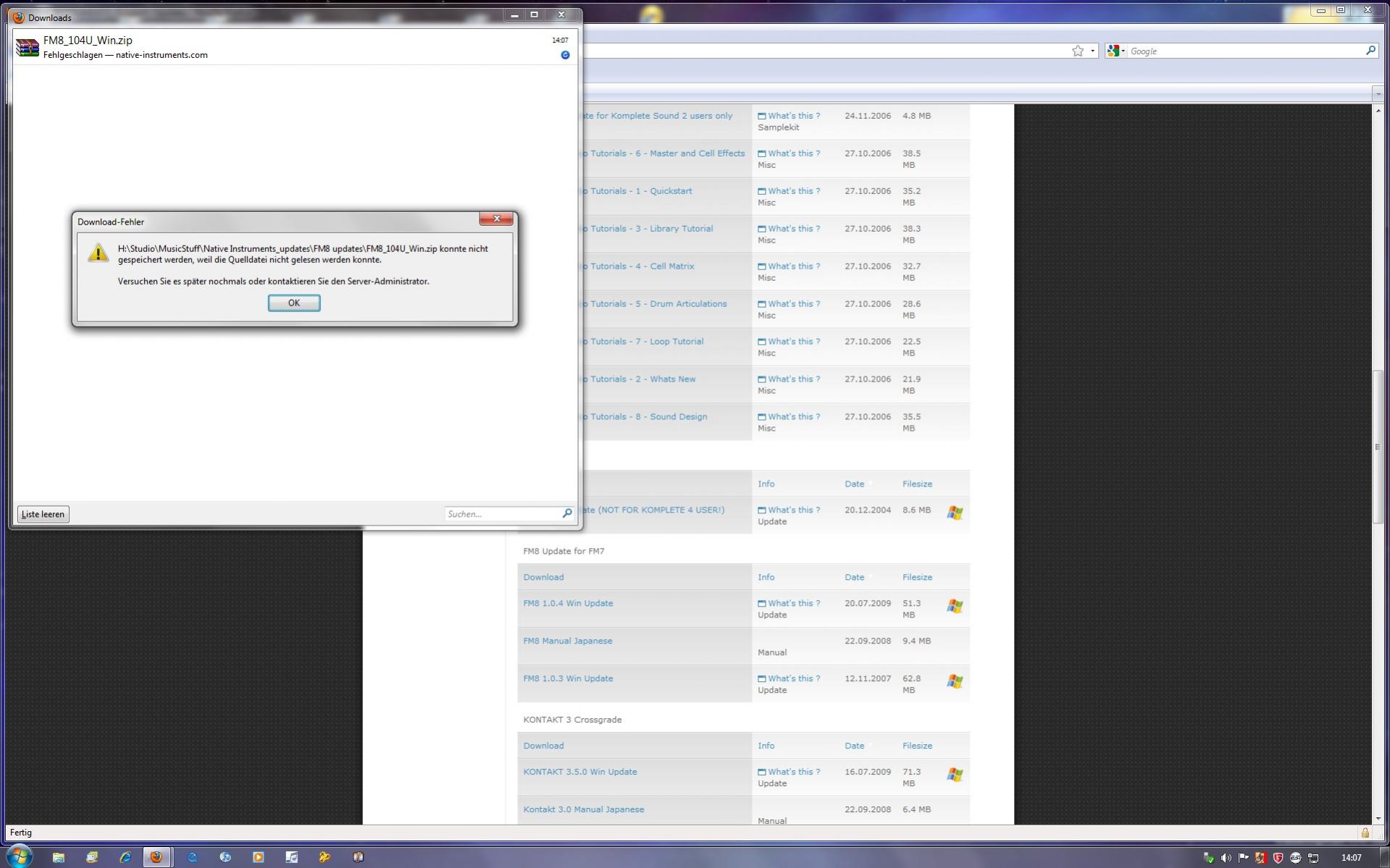Click What's this in the 20.12.2004 update row
Screen dimensions: 1390x868
point(789,510)
